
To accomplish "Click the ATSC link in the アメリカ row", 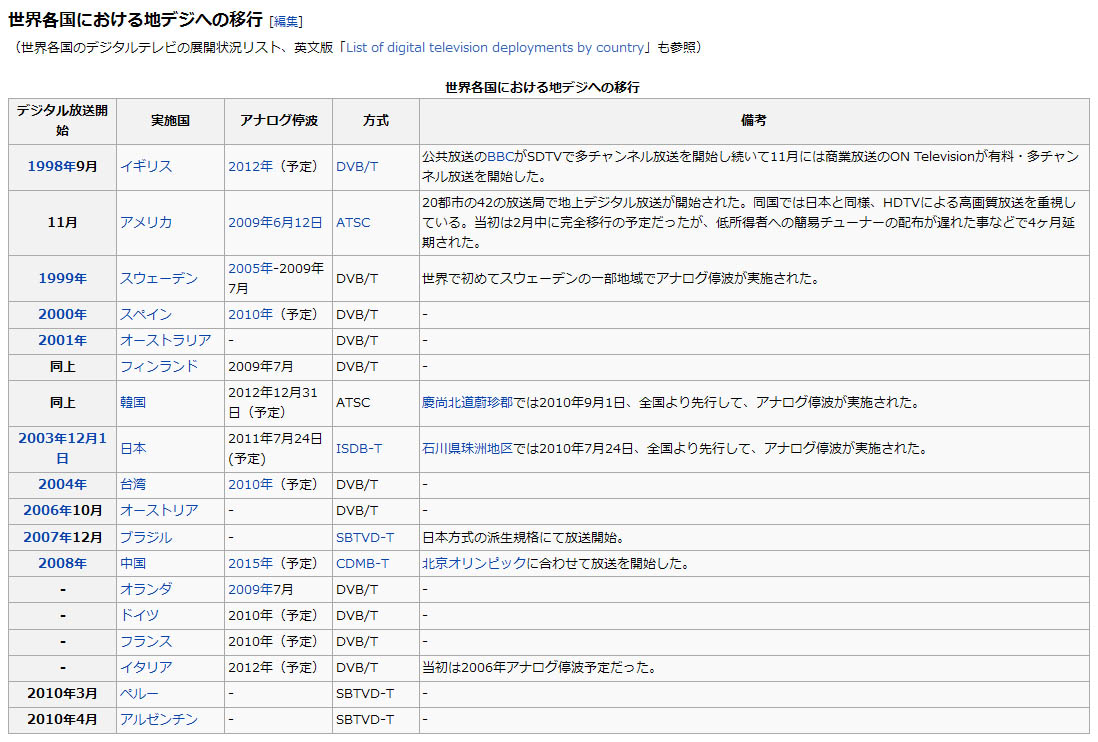I will (353, 222).
